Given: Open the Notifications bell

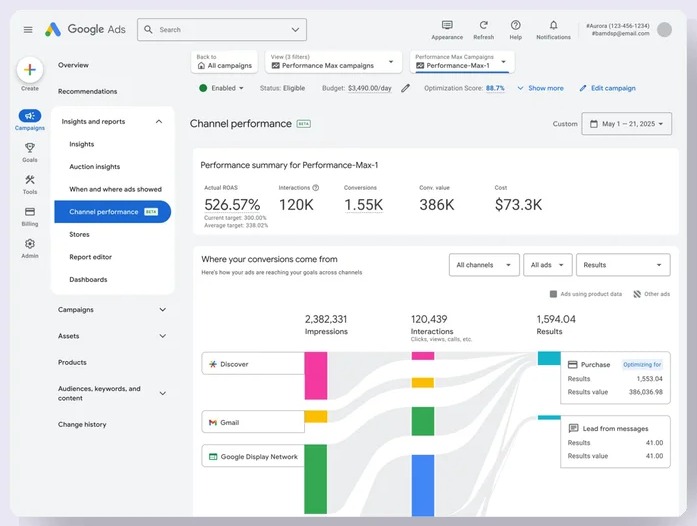Looking at the screenshot, I should (x=553, y=25).
